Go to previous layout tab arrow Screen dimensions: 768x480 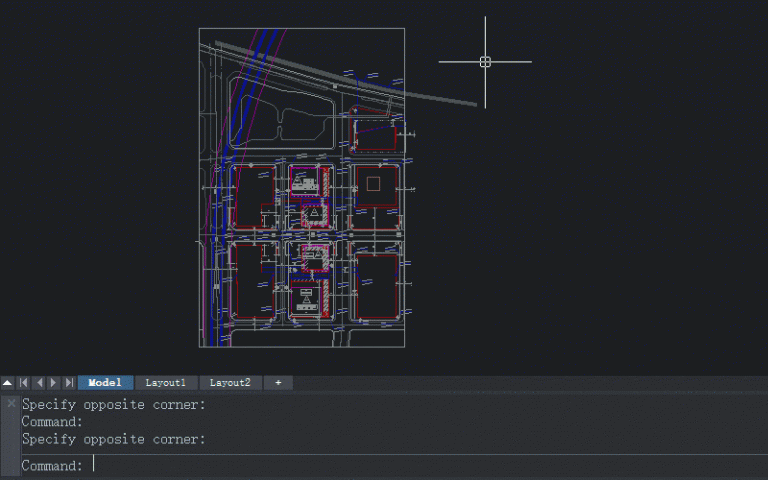pos(40,383)
